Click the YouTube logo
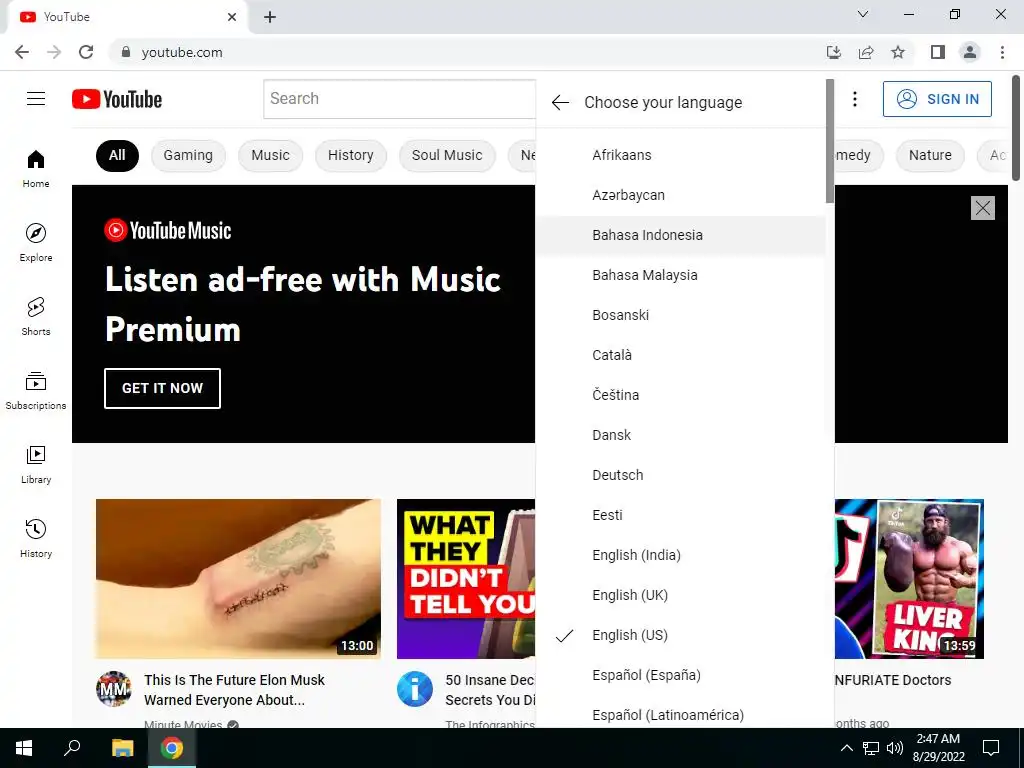This screenshot has height=768, width=1024. click(117, 99)
